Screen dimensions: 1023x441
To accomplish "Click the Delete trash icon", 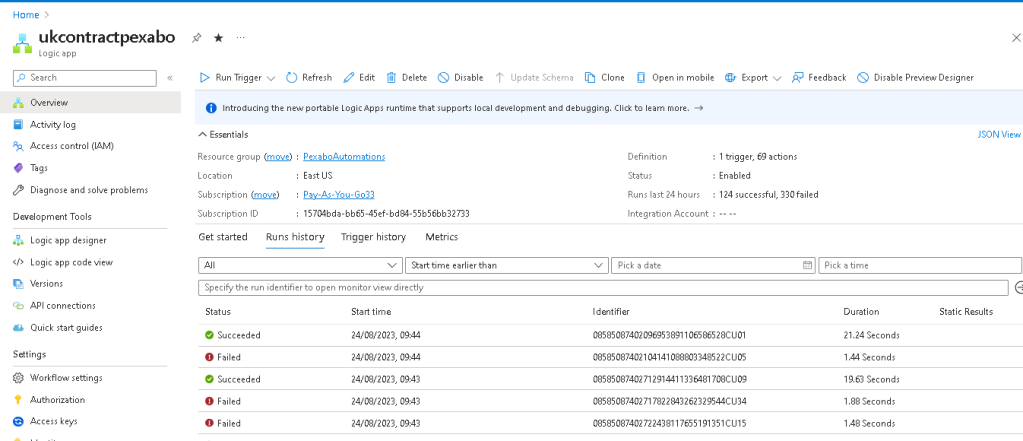I will pyautogui.click(x=391, y=78).
